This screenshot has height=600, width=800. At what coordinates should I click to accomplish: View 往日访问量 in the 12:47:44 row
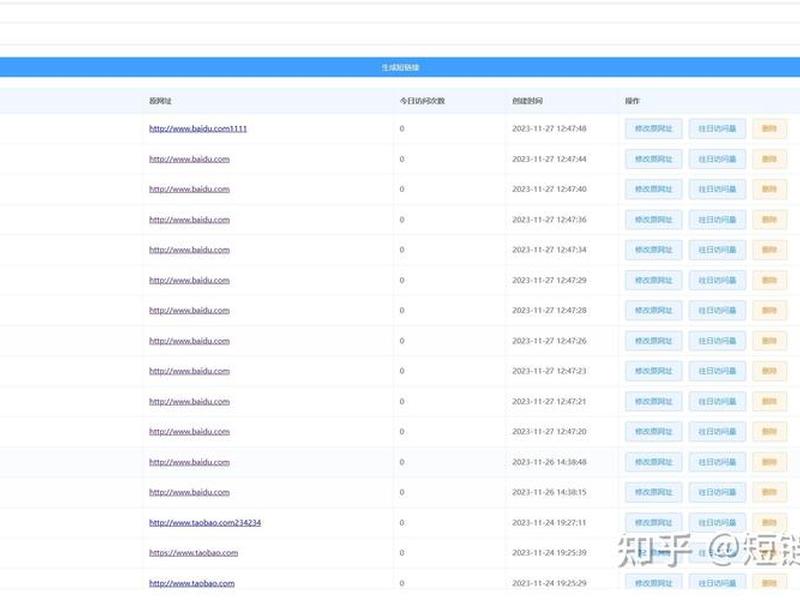(x=717, y=159)
